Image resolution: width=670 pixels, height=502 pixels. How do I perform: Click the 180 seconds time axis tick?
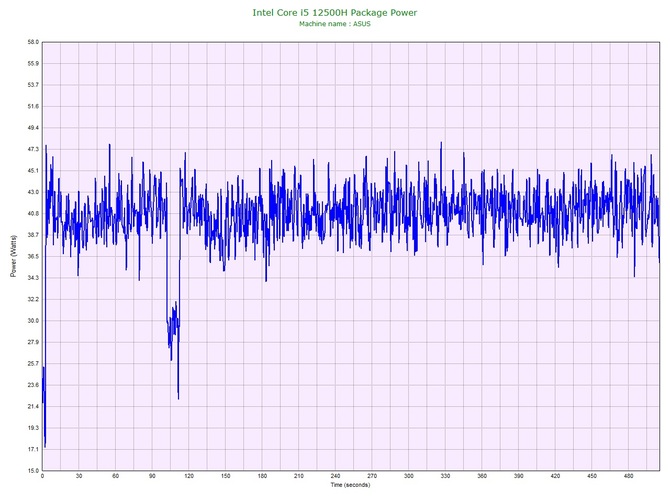click(x=262, y=476)
